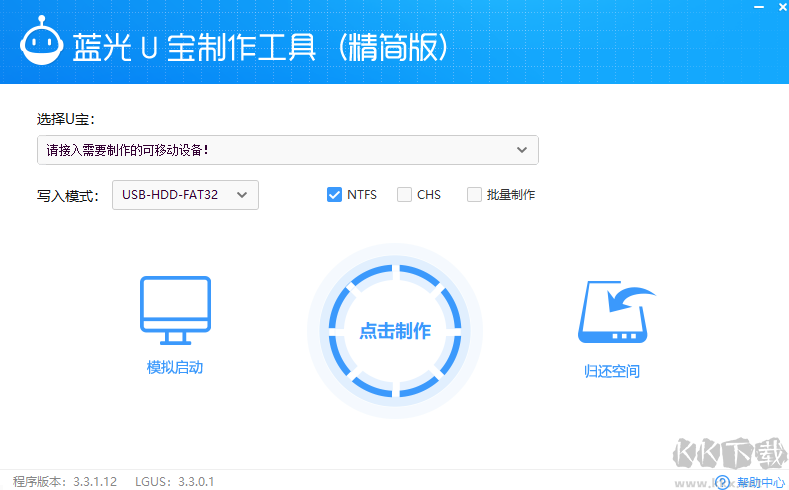Uncheck the NTFS checkbox
The image size is (789, 490).
[x=334, y=195]
